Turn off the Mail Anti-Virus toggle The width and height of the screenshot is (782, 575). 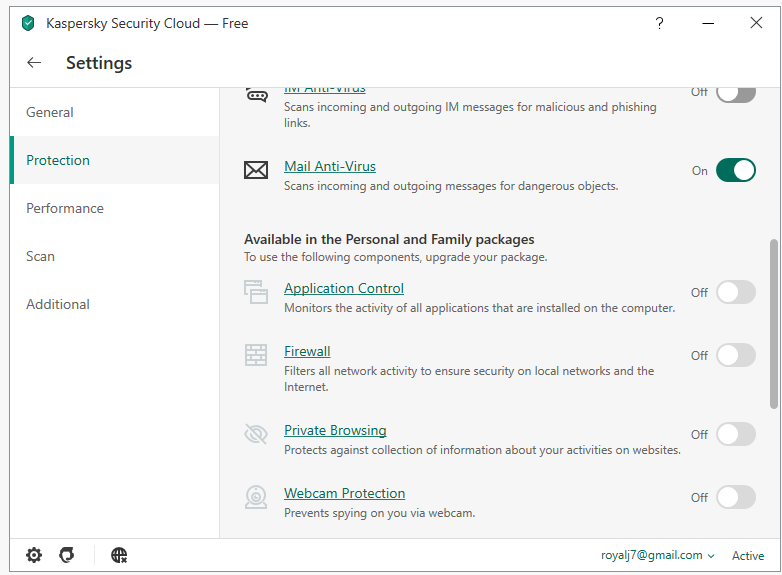pyautogui.click(x=735, y=170)
